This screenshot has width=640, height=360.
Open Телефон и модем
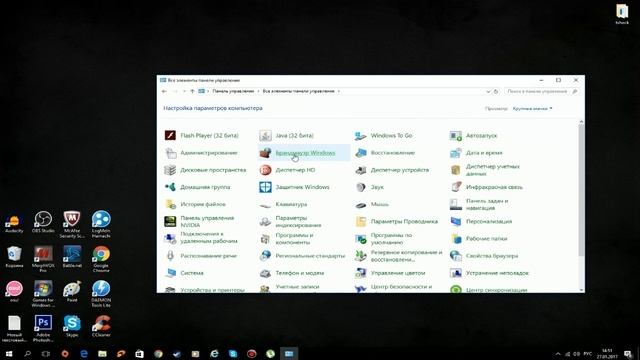coord(291,273)
